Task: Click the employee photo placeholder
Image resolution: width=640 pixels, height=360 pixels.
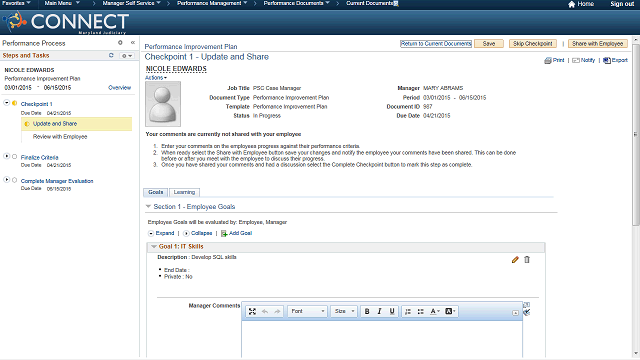Action: pyautogui.click(x=163, y=104)
